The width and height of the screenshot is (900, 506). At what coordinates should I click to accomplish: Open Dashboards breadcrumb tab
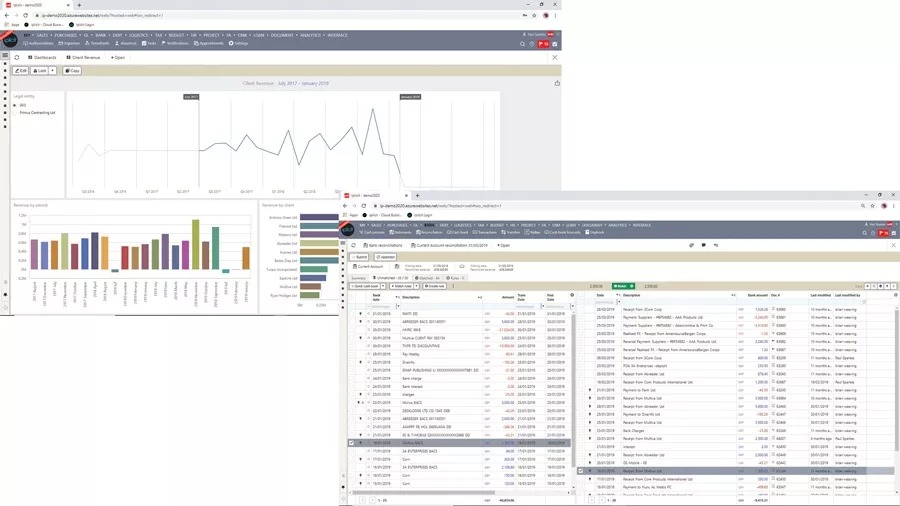click(x=42, y=57)
